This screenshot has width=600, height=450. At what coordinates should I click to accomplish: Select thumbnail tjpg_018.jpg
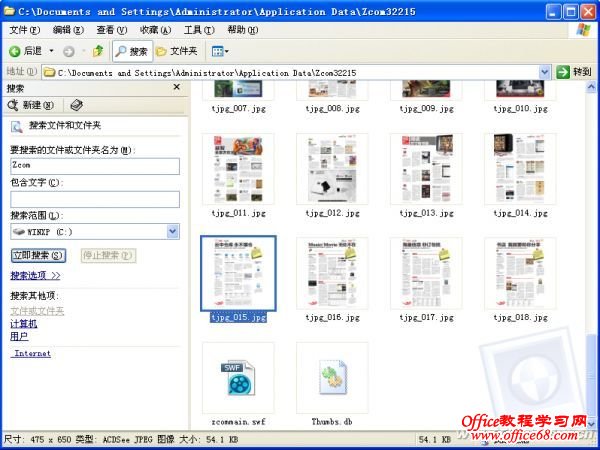520,273
